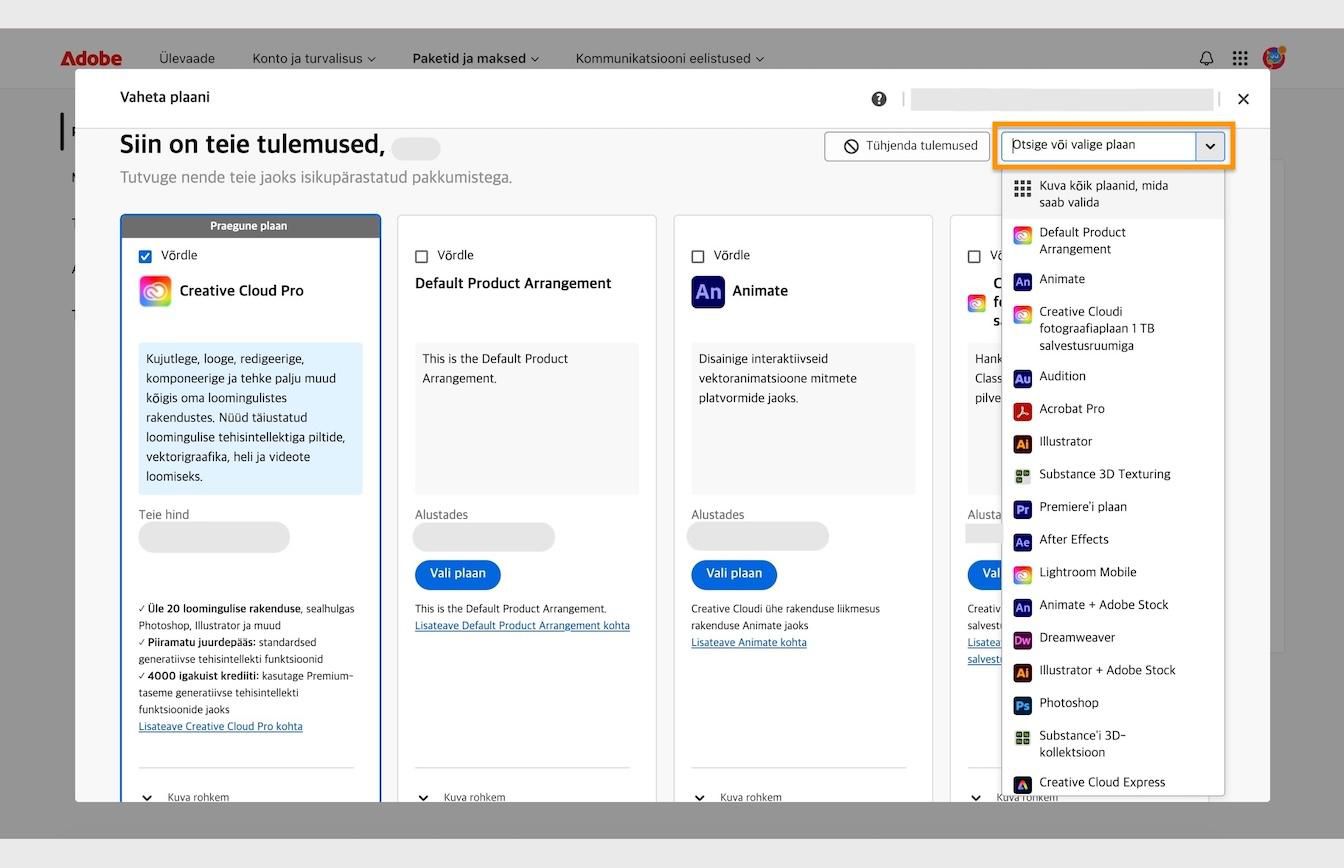Image resolution: width=1344 pixels, height=868 pixels.
Task: Open Lisateave Default Product Arrangement kohta link
Action: click(x=522, y=626)
